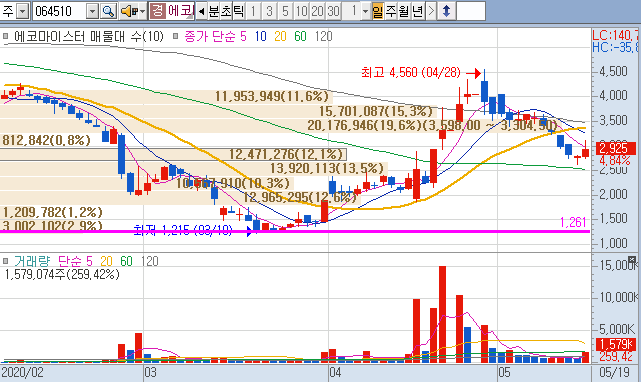641x382 pixels.
Task: Select the 일 daily chart toggle
Action: (378, 11)
